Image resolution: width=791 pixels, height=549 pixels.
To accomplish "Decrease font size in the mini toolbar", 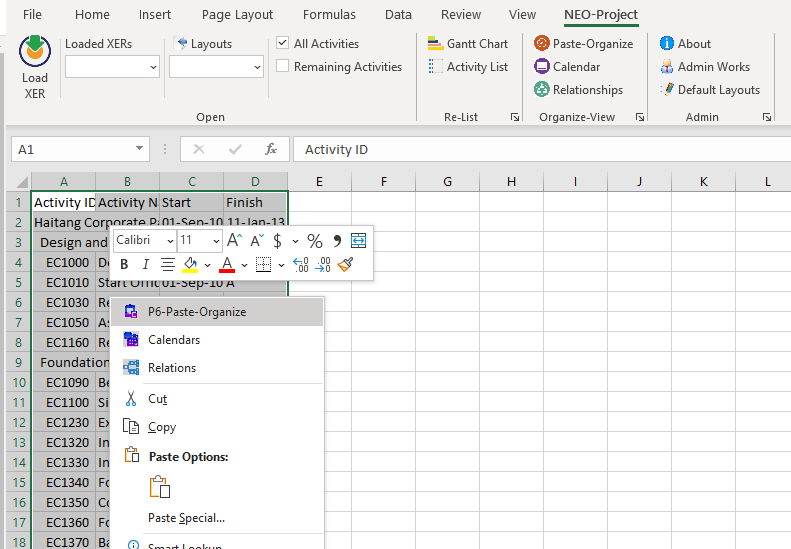I will coord(257,240).
